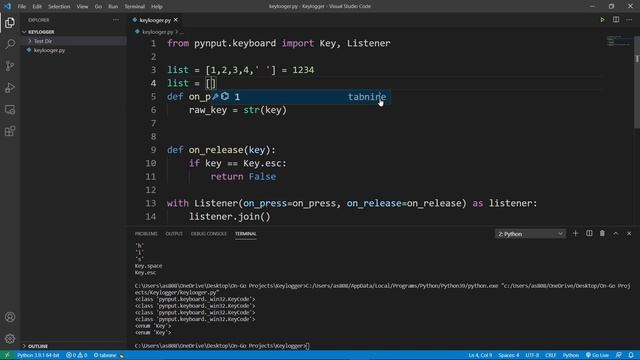
Task: Open the Source Control view
Action: [10, 66]
